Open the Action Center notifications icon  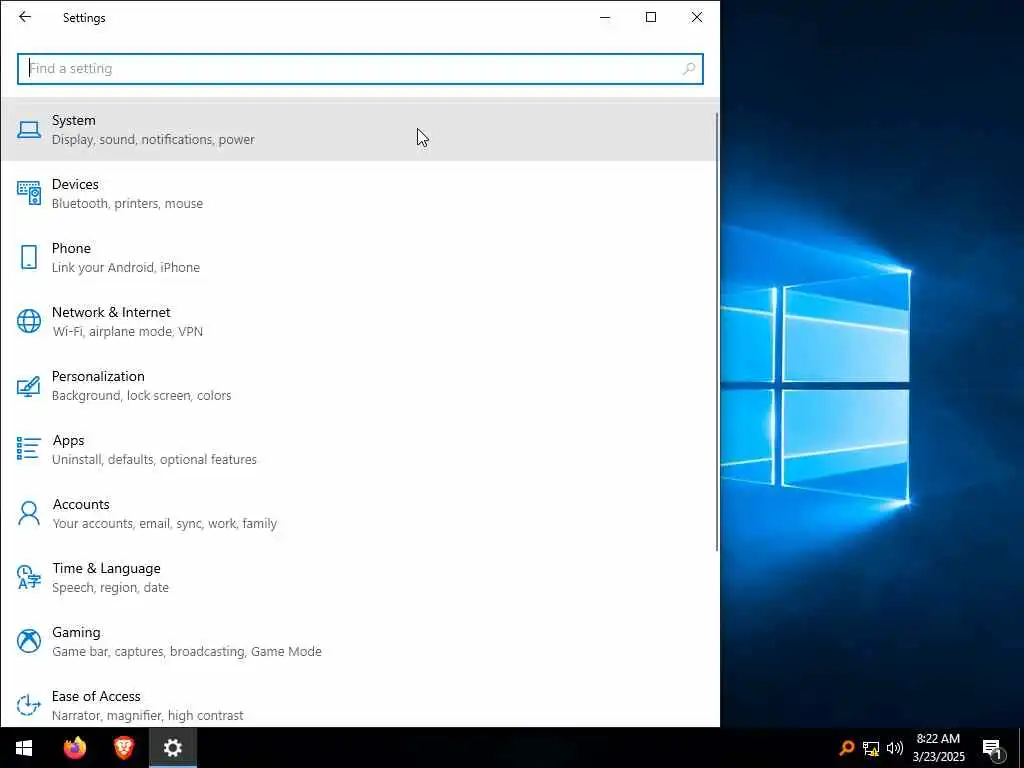(x=993, y=748)
